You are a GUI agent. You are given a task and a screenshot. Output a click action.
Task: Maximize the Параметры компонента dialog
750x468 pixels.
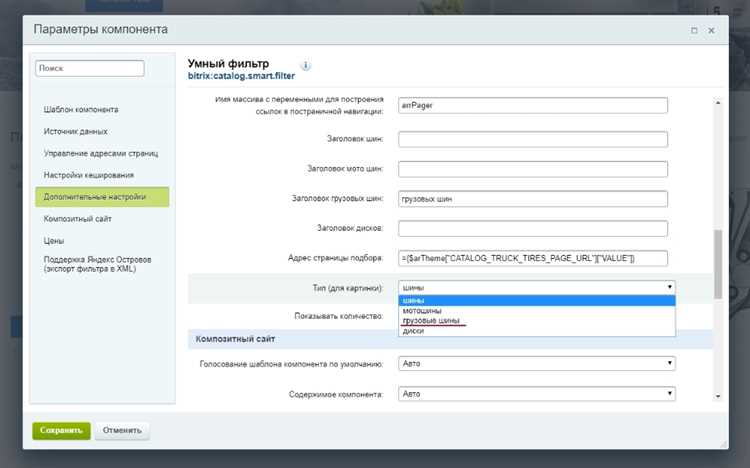coord(694,30)
